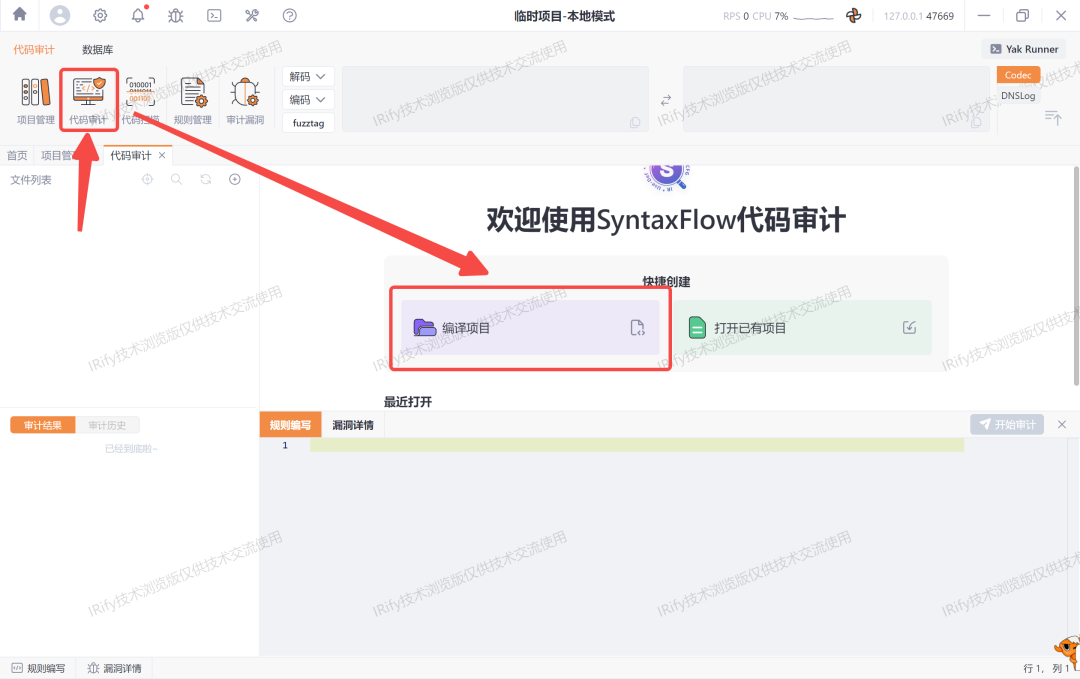Open the terminal console icon
1080x679 pixels.
pyautogui.click(x=214, y=15)
